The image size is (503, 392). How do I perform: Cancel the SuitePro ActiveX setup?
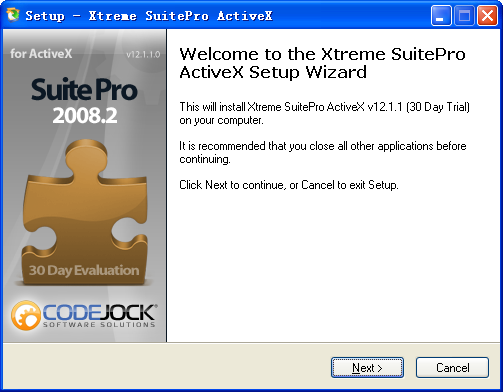452,368
